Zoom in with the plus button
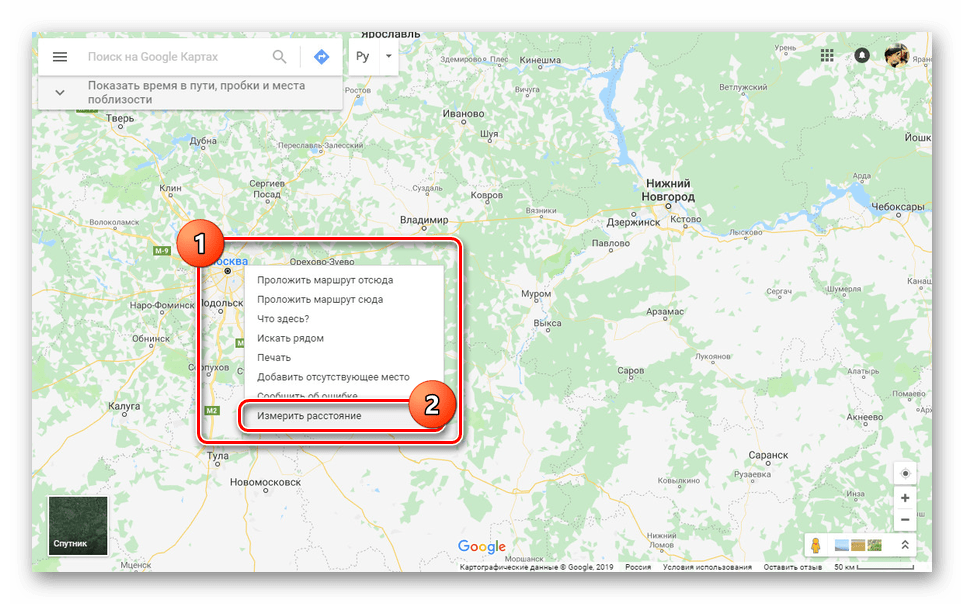Viewport: 964px width, 604px height. 905,498
